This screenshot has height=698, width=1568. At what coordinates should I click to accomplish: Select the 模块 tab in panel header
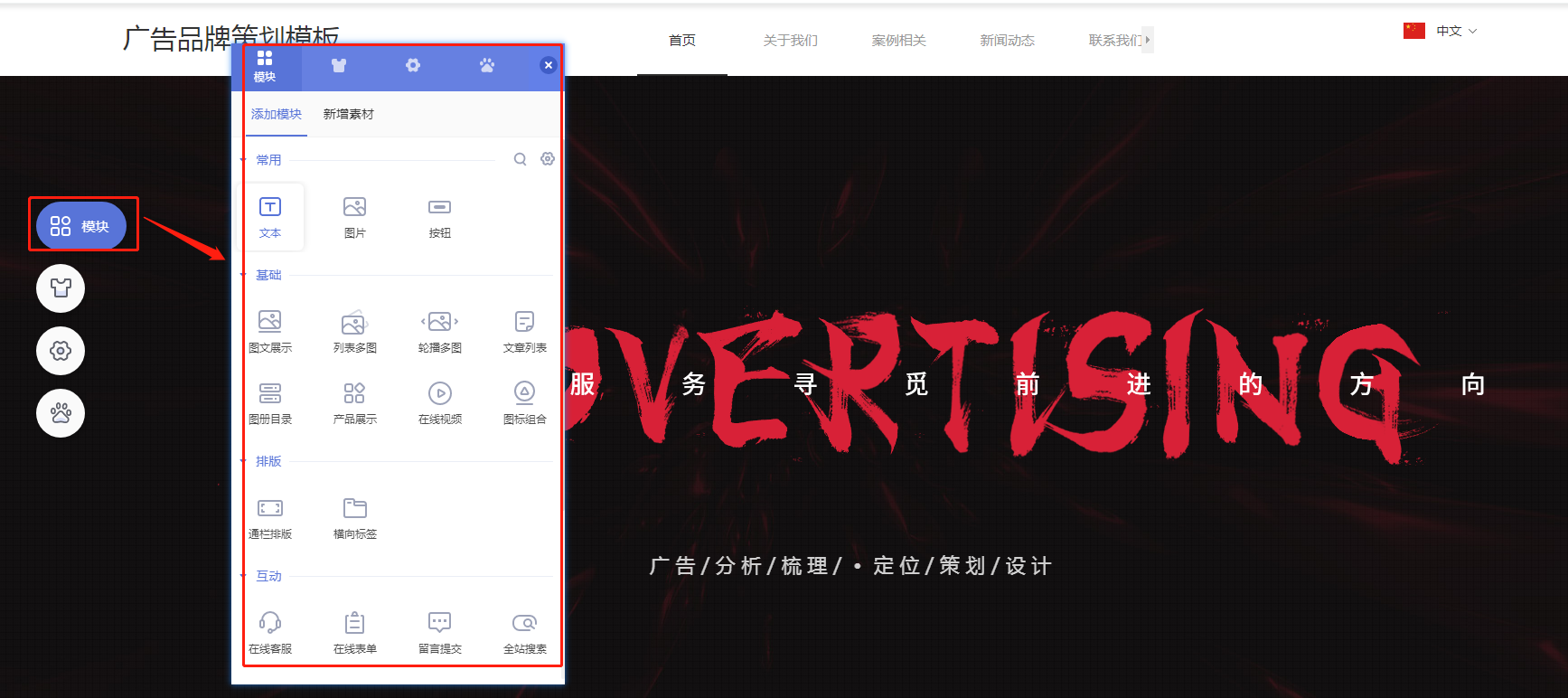click(265, 67)
